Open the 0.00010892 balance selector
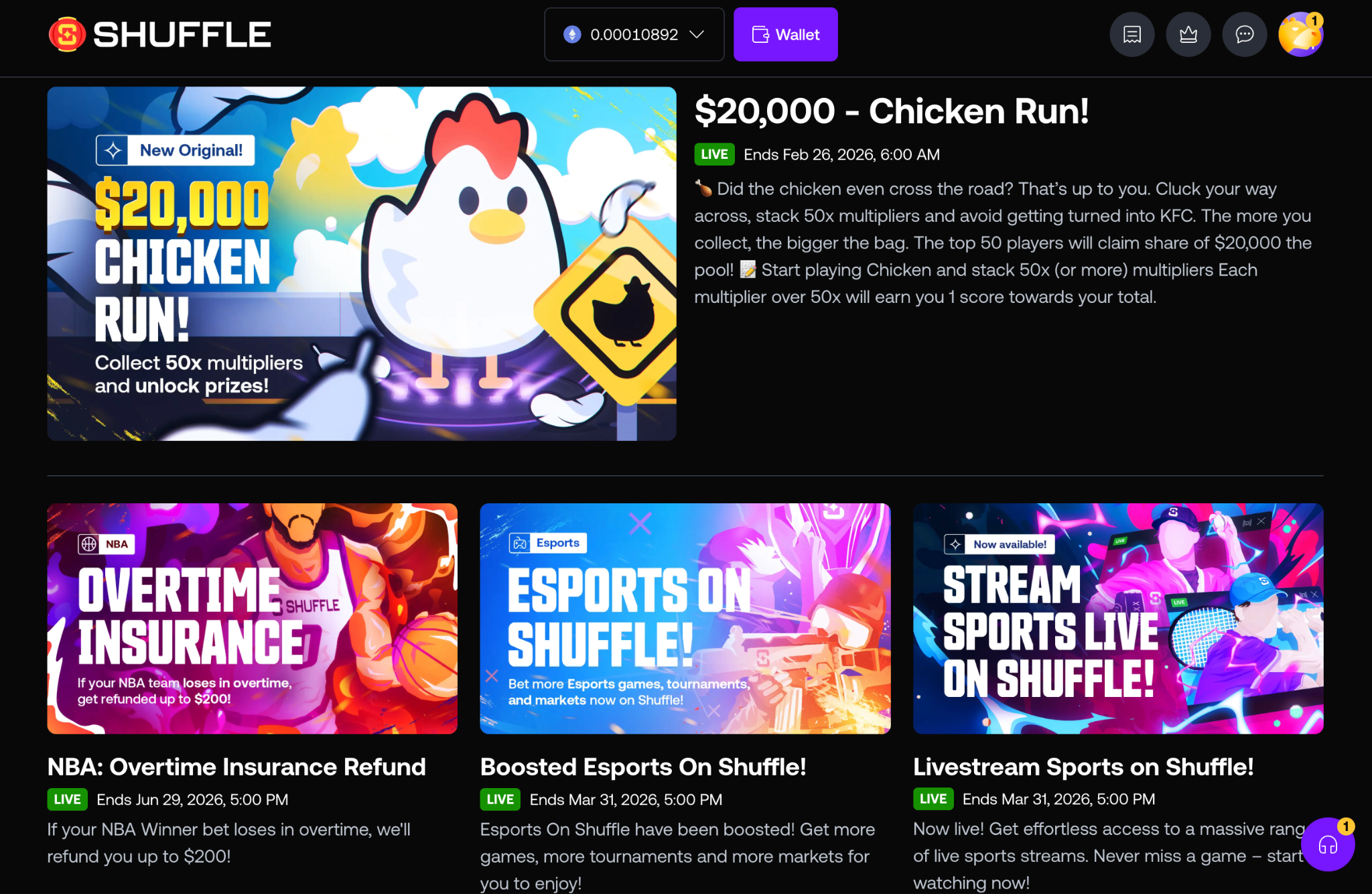Screen dimensions: 1372x894 [634, 34]
